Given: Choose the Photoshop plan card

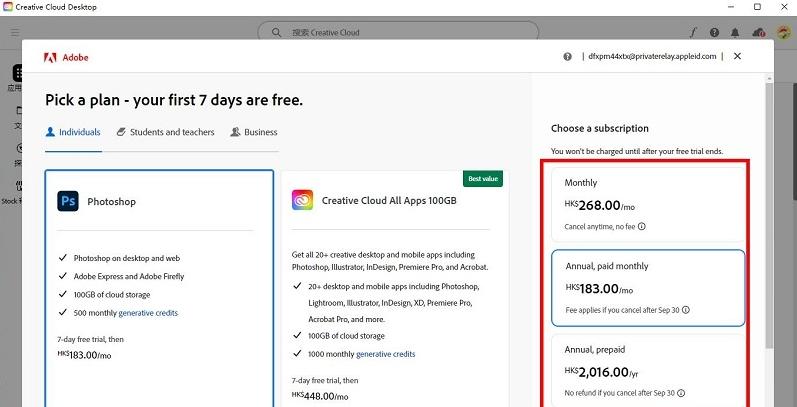Looking at the screenshot, I should (159, 288).
